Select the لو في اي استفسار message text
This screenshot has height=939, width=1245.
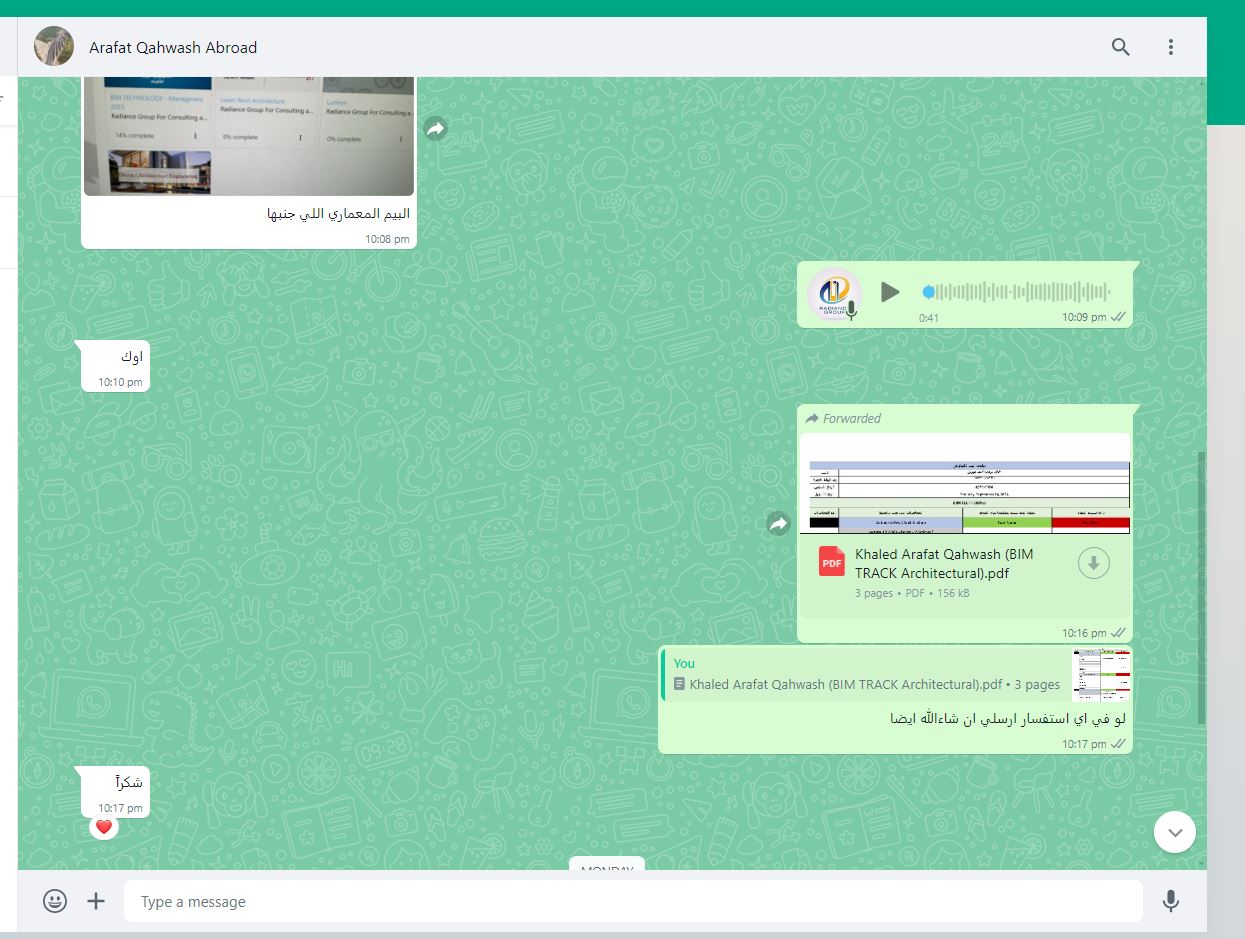pyautogui.click(x=1008, y=719)
